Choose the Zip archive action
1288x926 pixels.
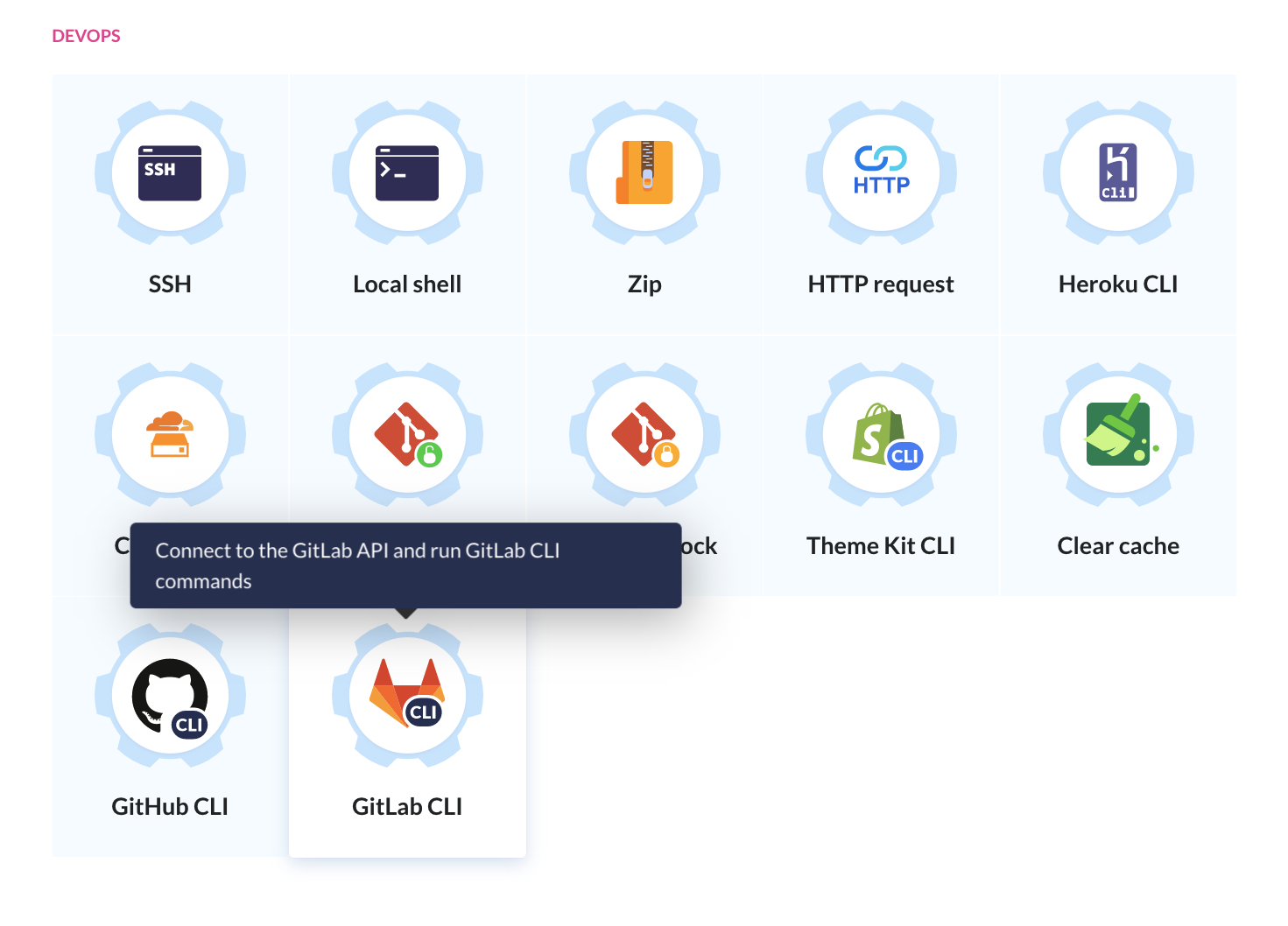point(644,172)
